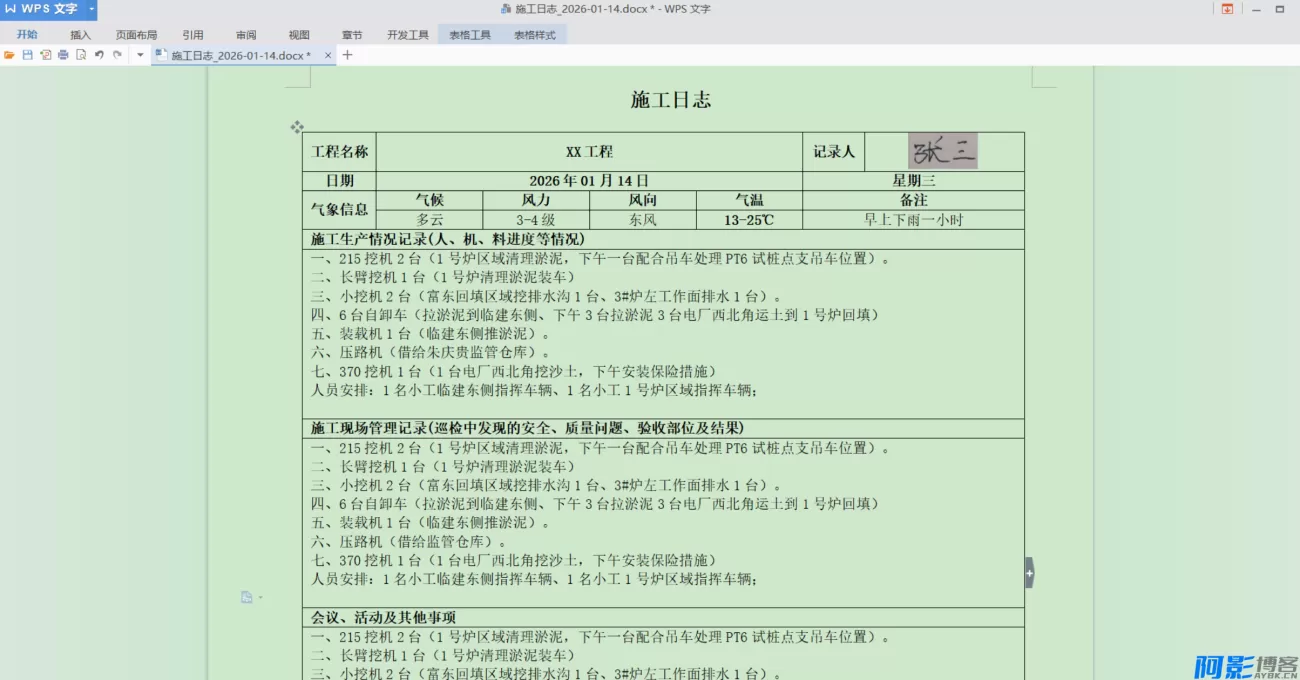Open print preview
1300x680 pixels.
click(x=81, y=55)
